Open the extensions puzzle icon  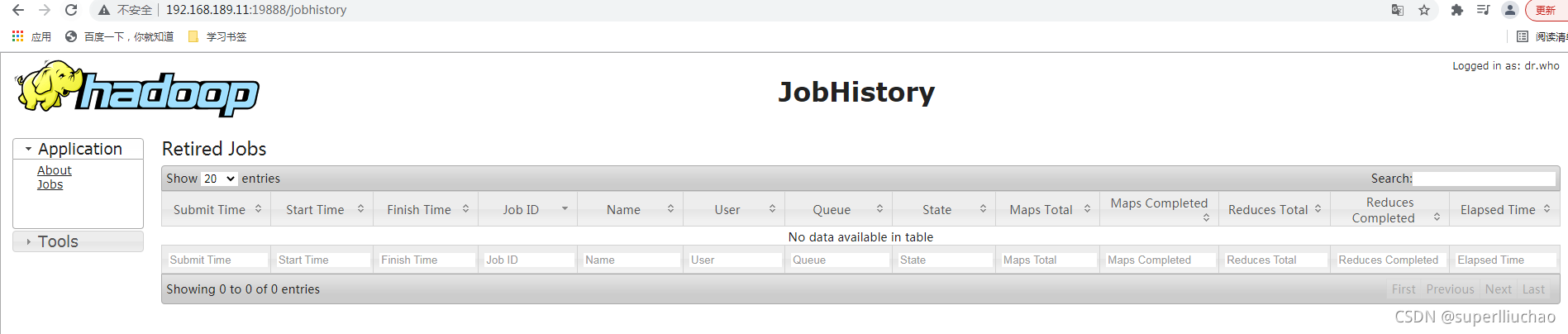click(x=1457, y=10)
